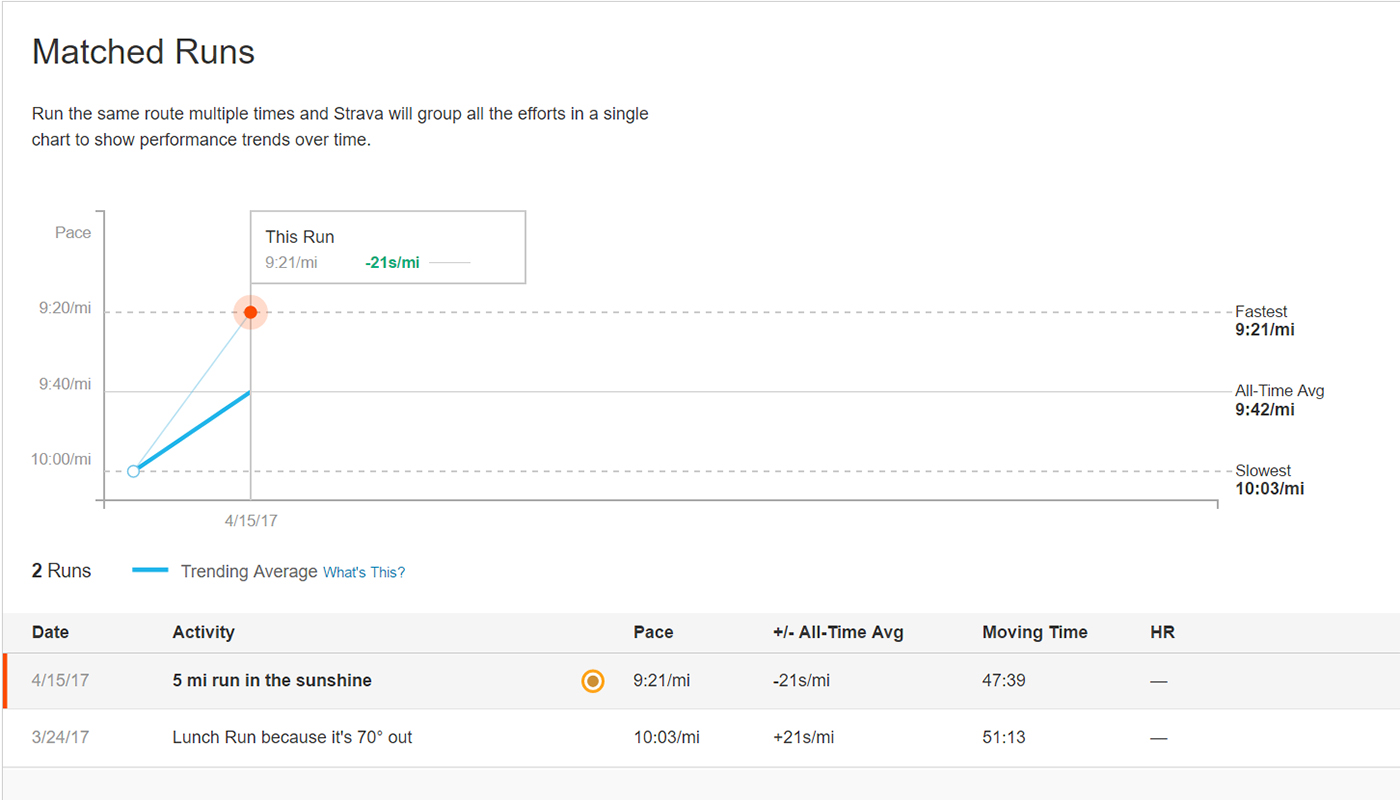Click the 9:21/mi pace table cell
Image resolution: width=1400 pixels, height=800 pixels.
(x=662, y=680)
